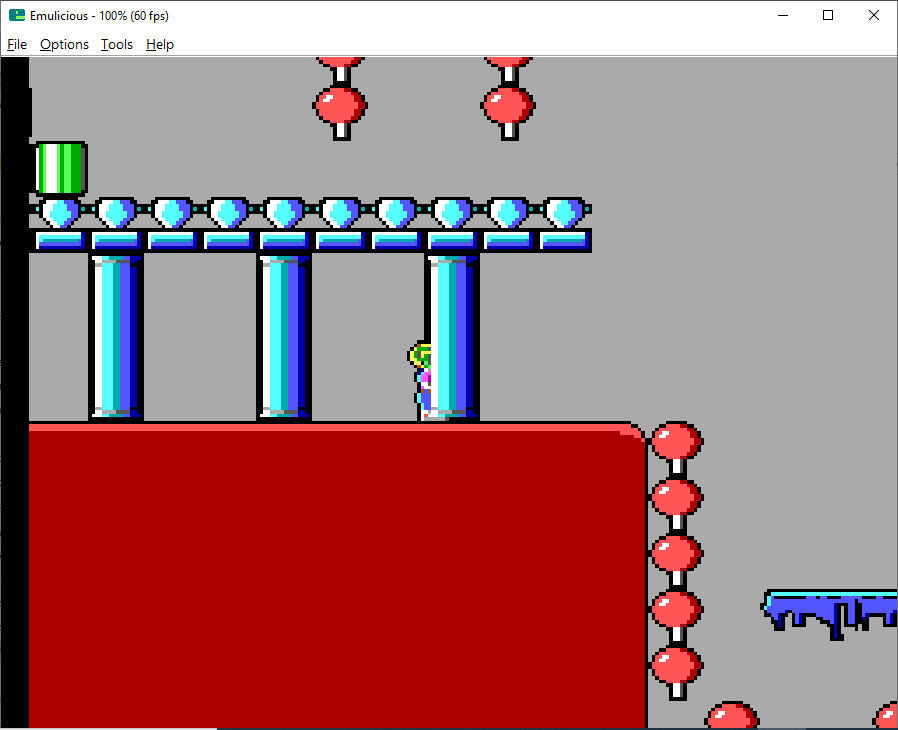
Task: Close the Emulicious window
Action: (x=873, y=15)
